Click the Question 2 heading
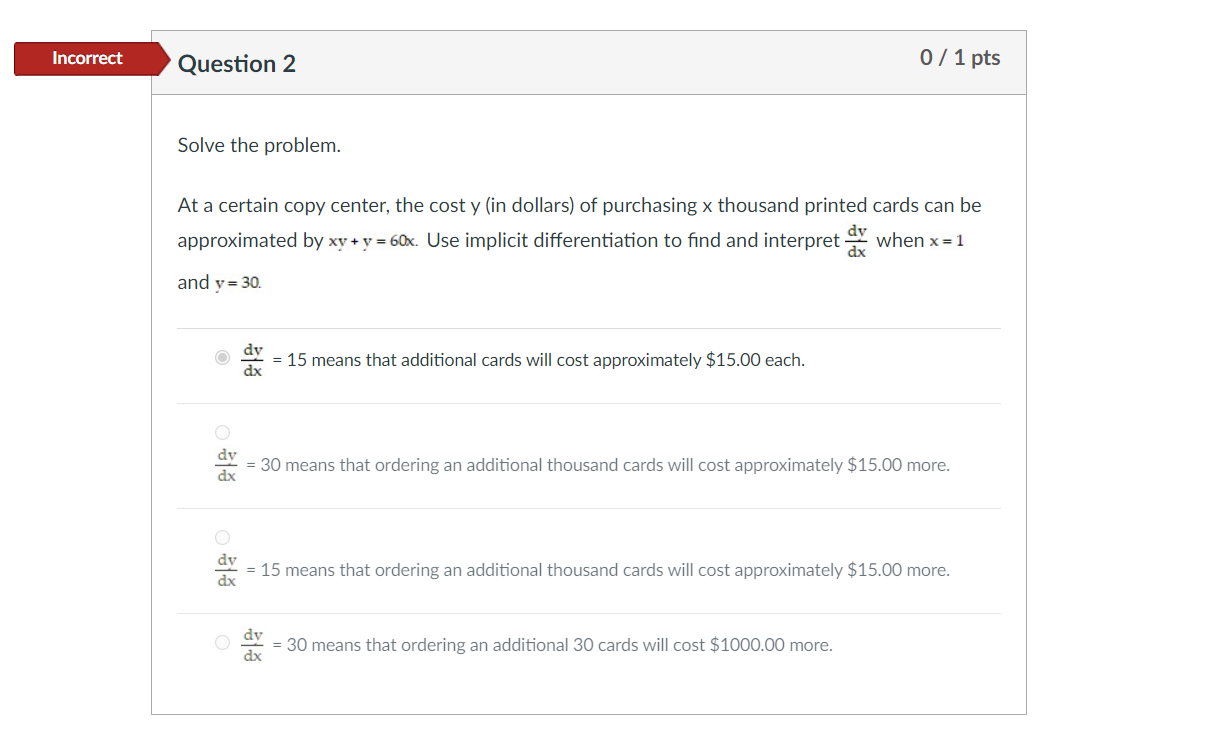 (237, 64)
